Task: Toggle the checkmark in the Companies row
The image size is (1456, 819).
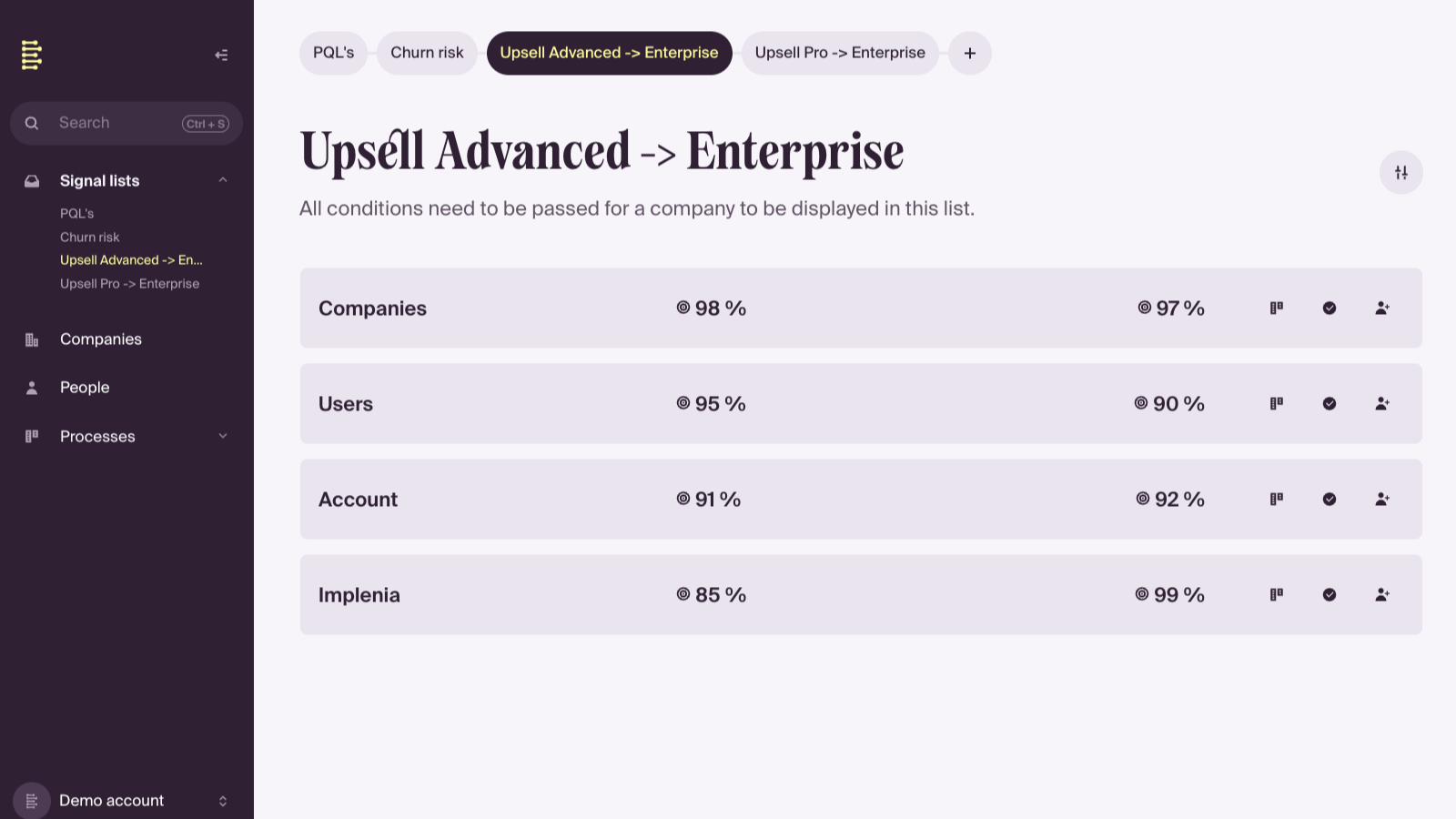Action: [1330, 308]
